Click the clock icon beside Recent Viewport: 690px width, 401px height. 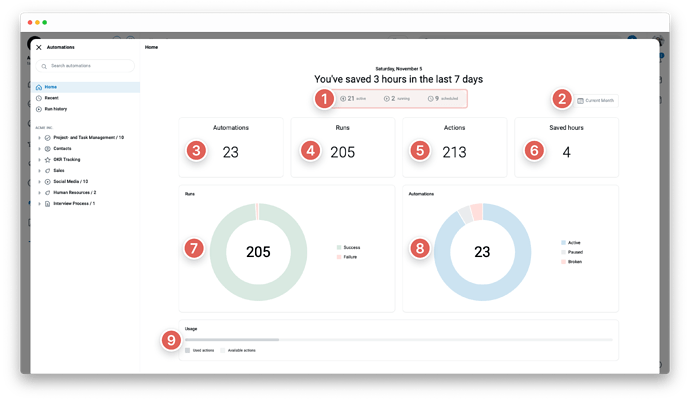39,98
